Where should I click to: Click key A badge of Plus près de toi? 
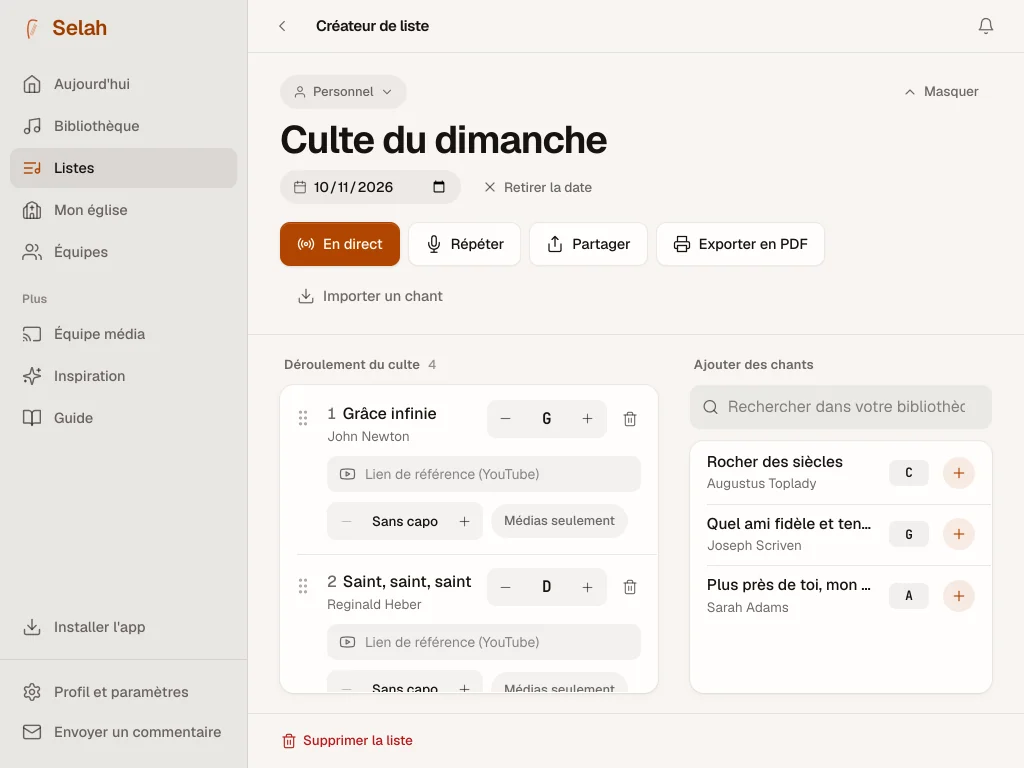pos(908,596)
